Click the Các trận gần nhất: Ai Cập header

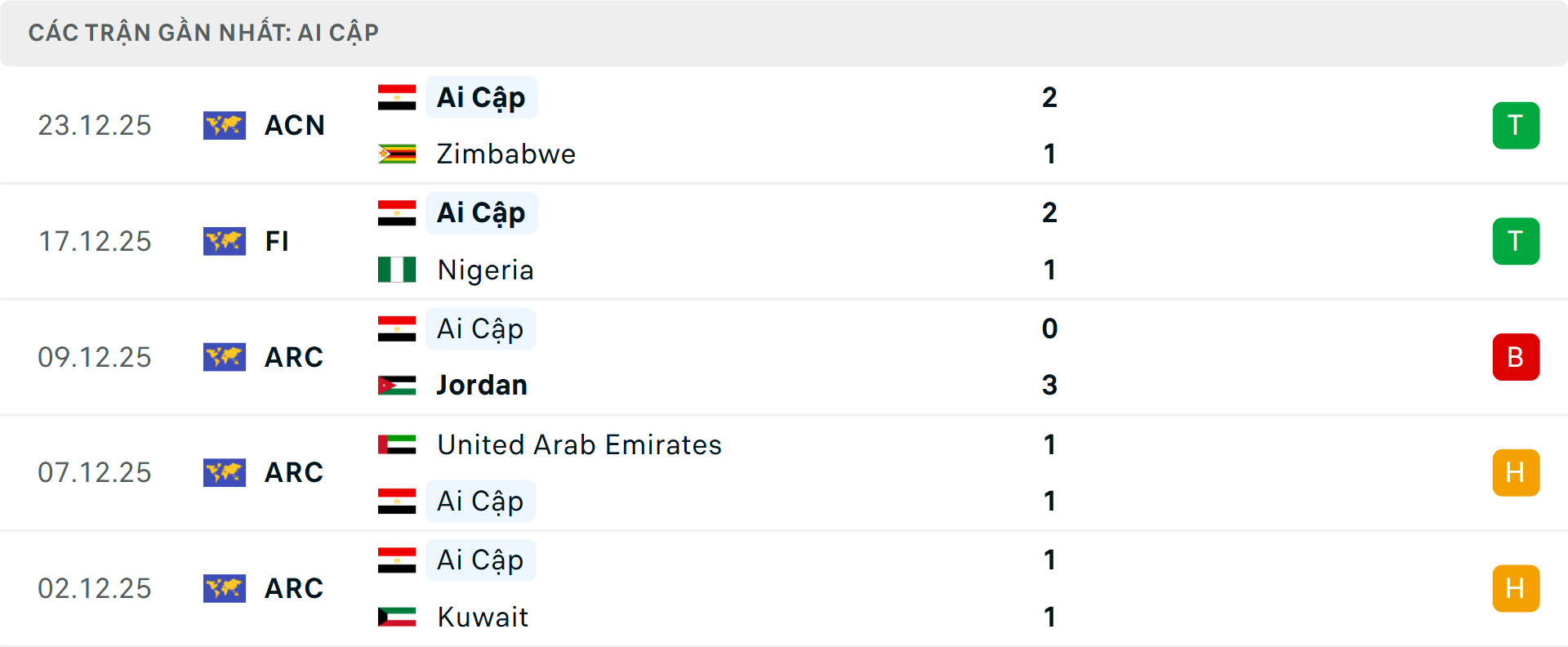tap(203, 33)
